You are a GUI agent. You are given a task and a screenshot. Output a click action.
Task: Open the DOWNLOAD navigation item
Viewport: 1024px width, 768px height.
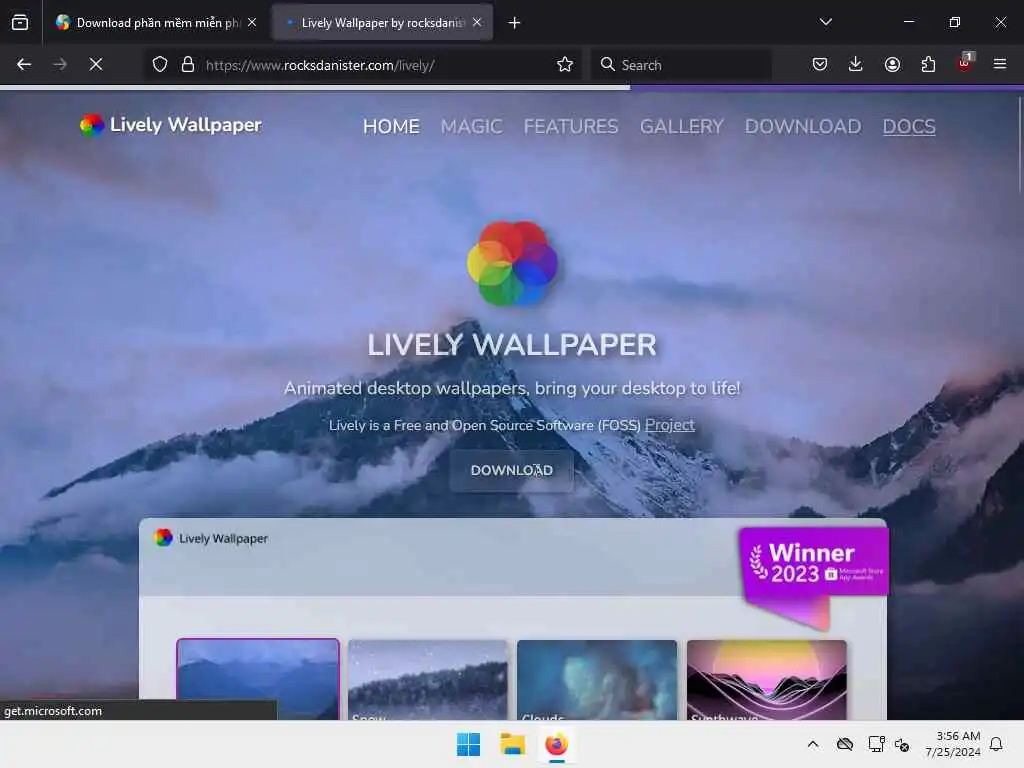click(x=803, y=127)
